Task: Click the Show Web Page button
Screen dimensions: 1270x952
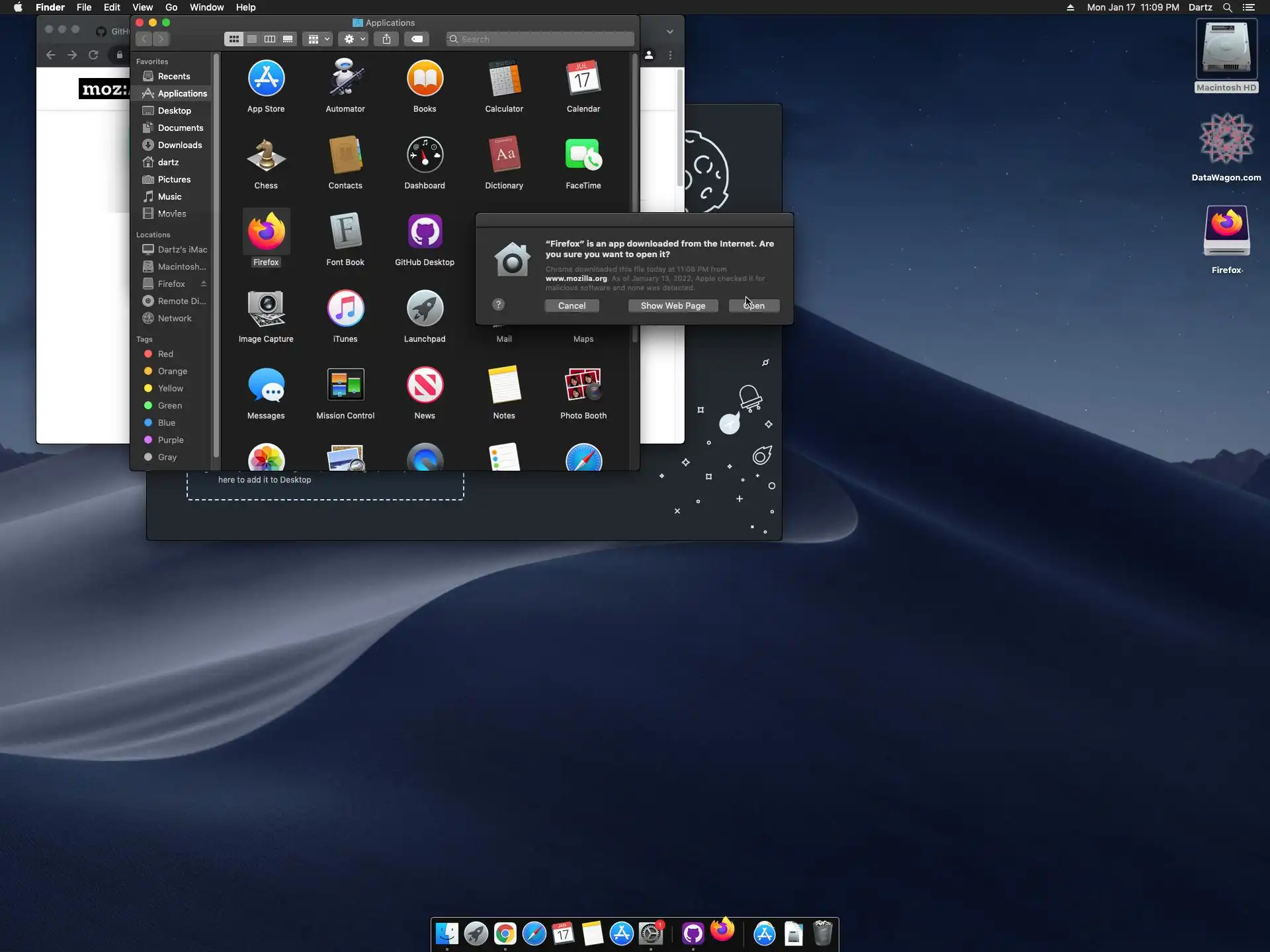Action: click(x=673, y=305)
